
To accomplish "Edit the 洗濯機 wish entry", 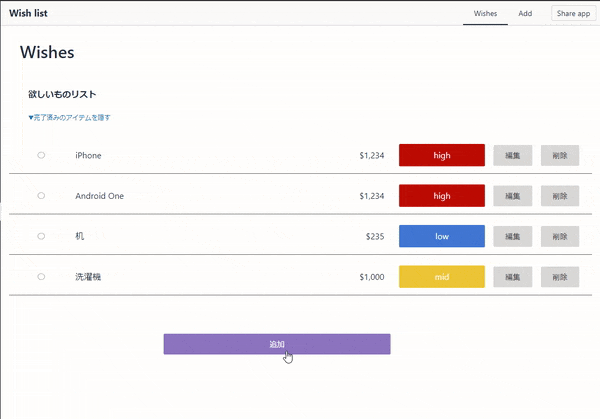I will [x=512, y=277].
